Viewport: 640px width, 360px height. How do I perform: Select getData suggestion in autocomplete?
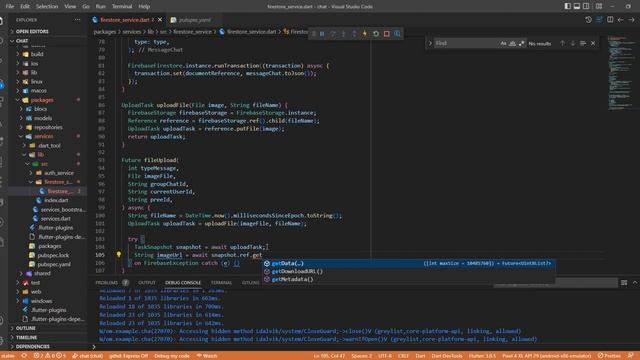[x=408, y=264]
